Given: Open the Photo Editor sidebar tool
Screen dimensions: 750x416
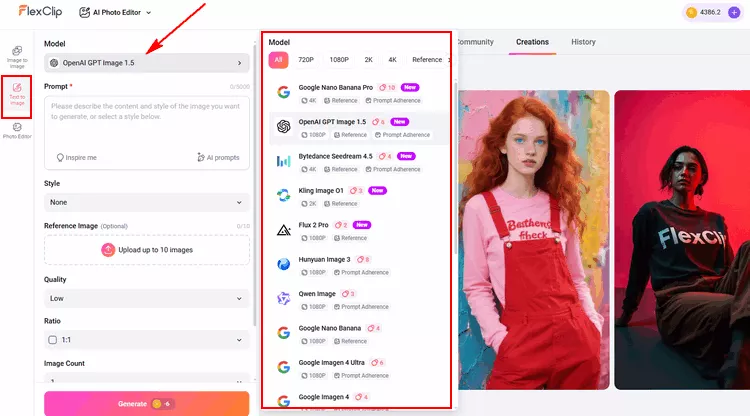Looking at the screenshot, I should (x=17, y=132).
